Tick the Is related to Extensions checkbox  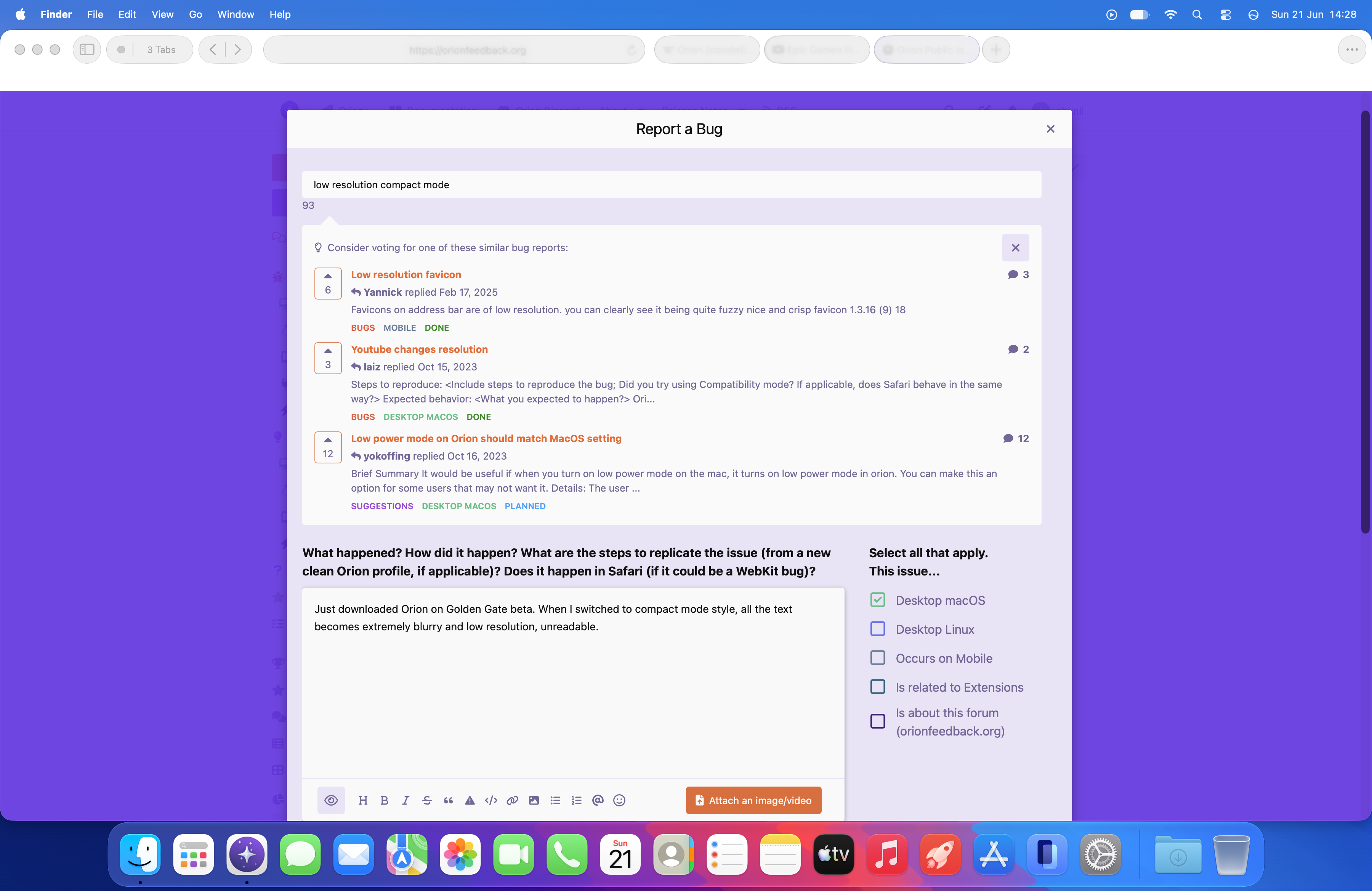(877, 686)
